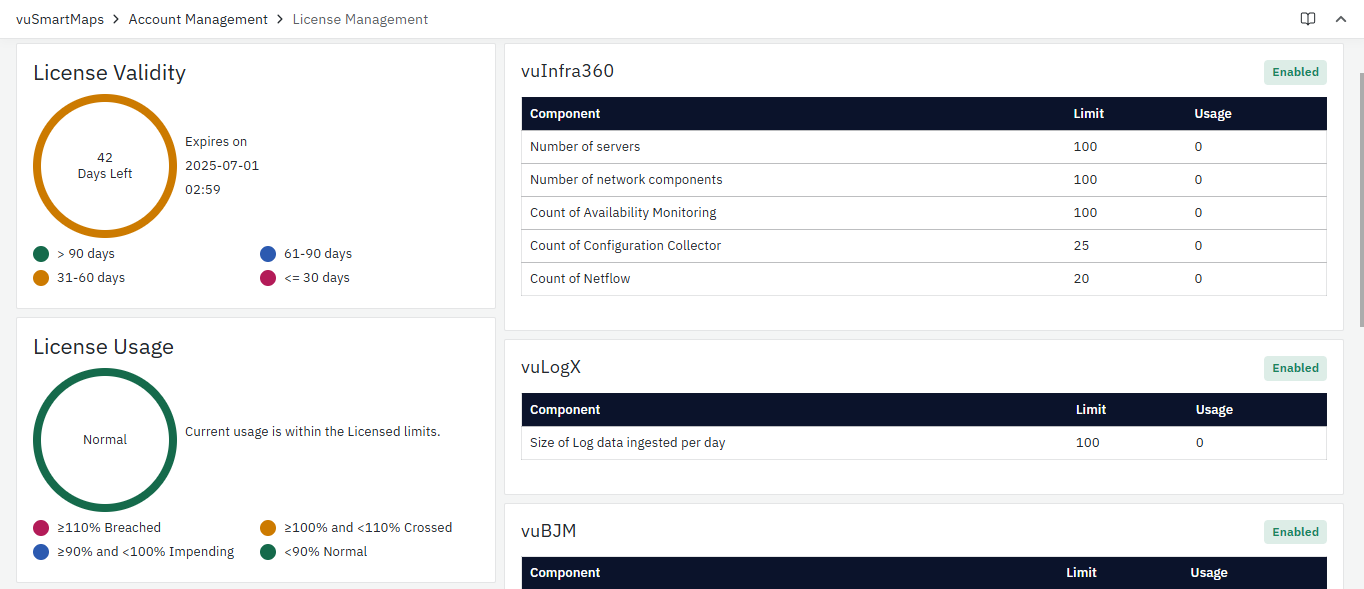This screenshot has height=589, width=1364.
Task: Click the "≥110% Breached" legend dot
Action: [41, 528]
